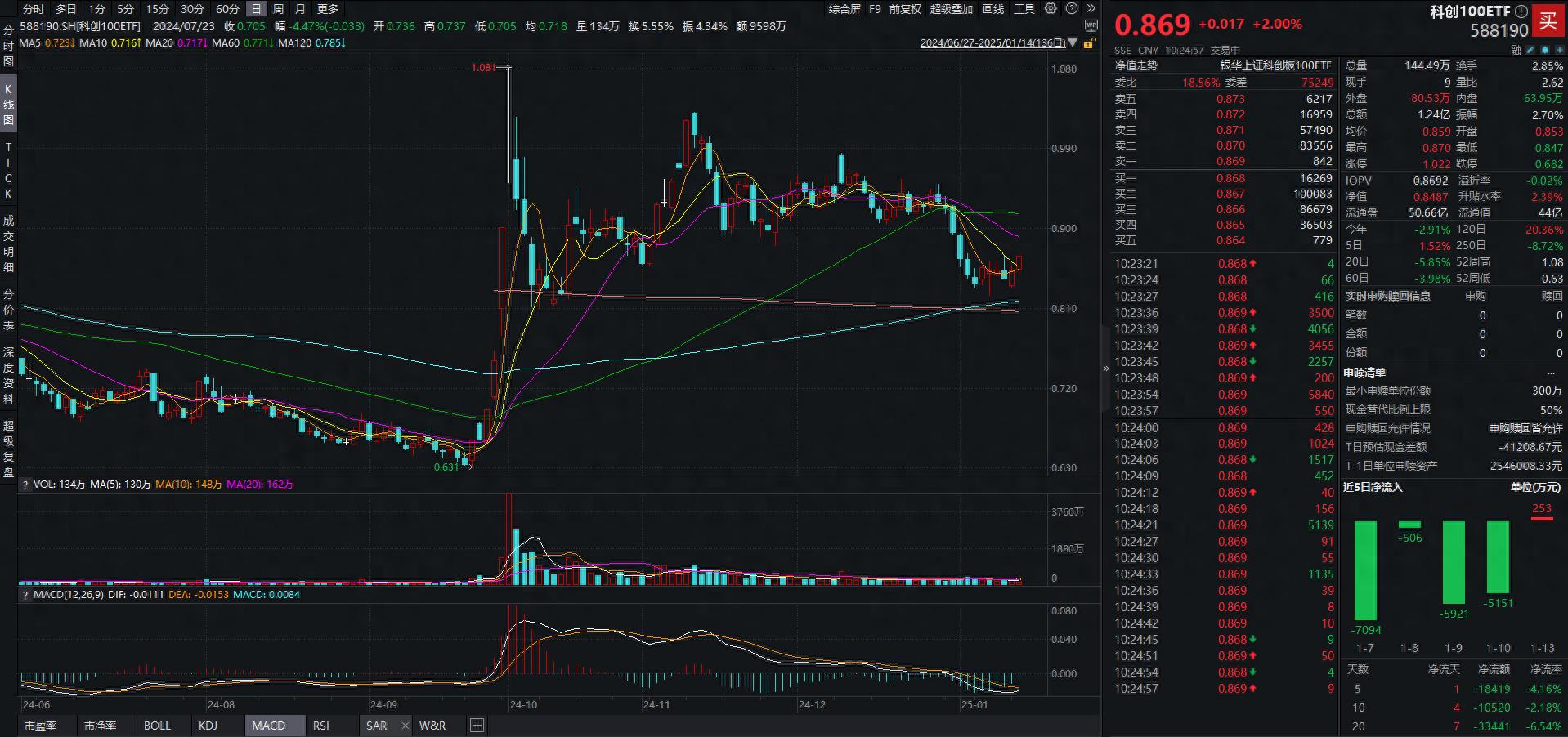The image size is (1568, 737).
Task: Open the 帮助 question mark icon
Action: click(1071, 9)
